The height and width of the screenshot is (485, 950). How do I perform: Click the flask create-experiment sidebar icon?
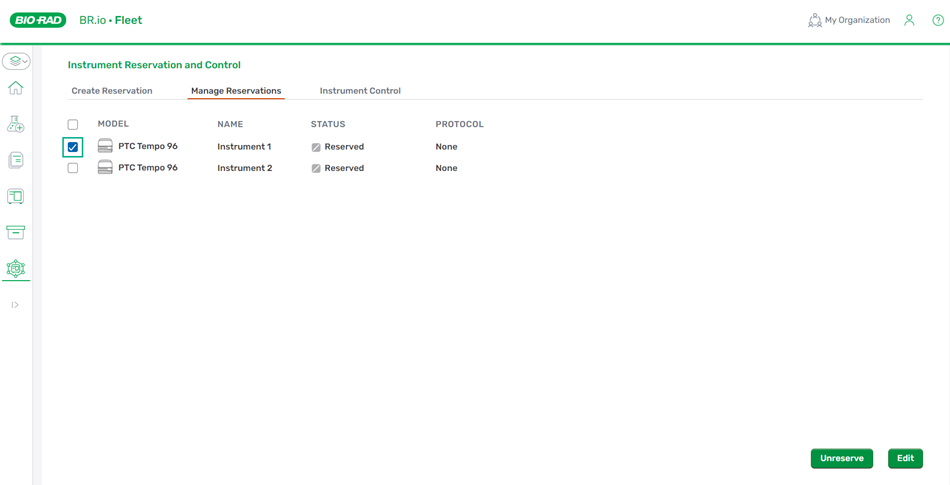coord(15,124)
